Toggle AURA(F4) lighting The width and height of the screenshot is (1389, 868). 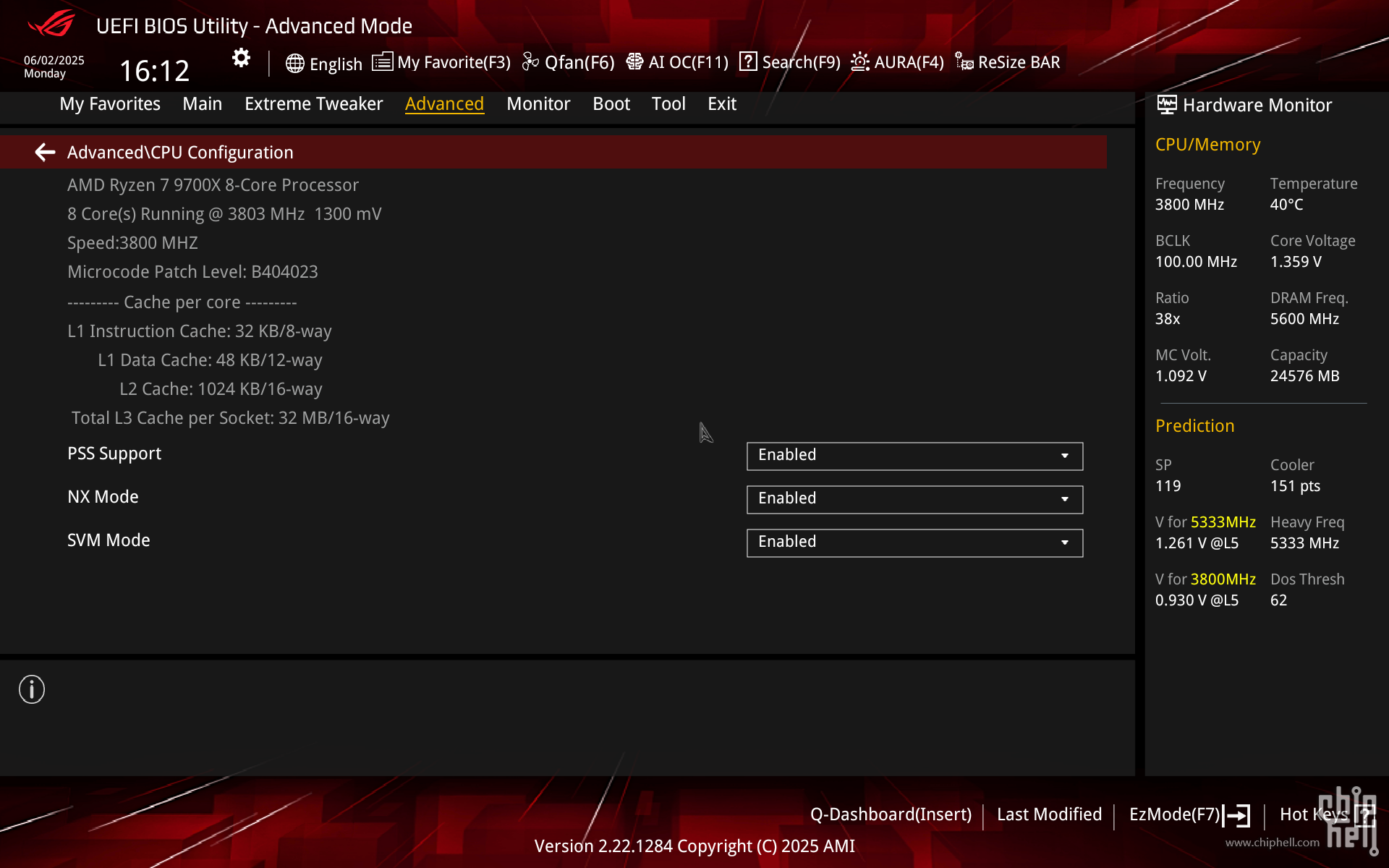click(x=909, y=62)
